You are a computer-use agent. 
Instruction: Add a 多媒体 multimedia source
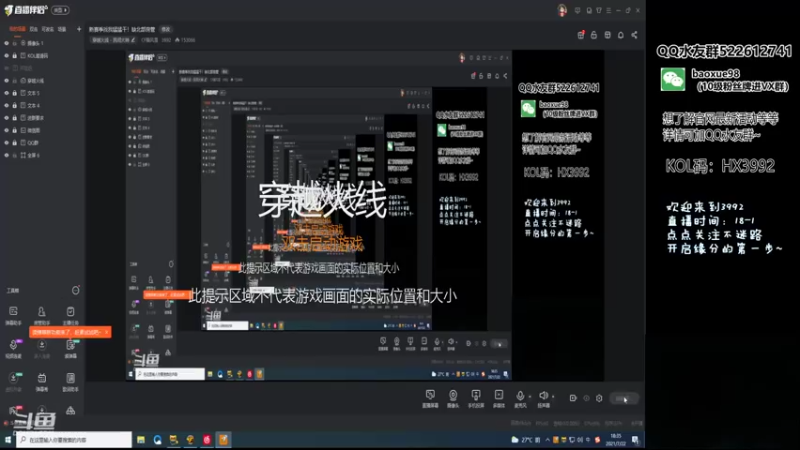[498, 398]
